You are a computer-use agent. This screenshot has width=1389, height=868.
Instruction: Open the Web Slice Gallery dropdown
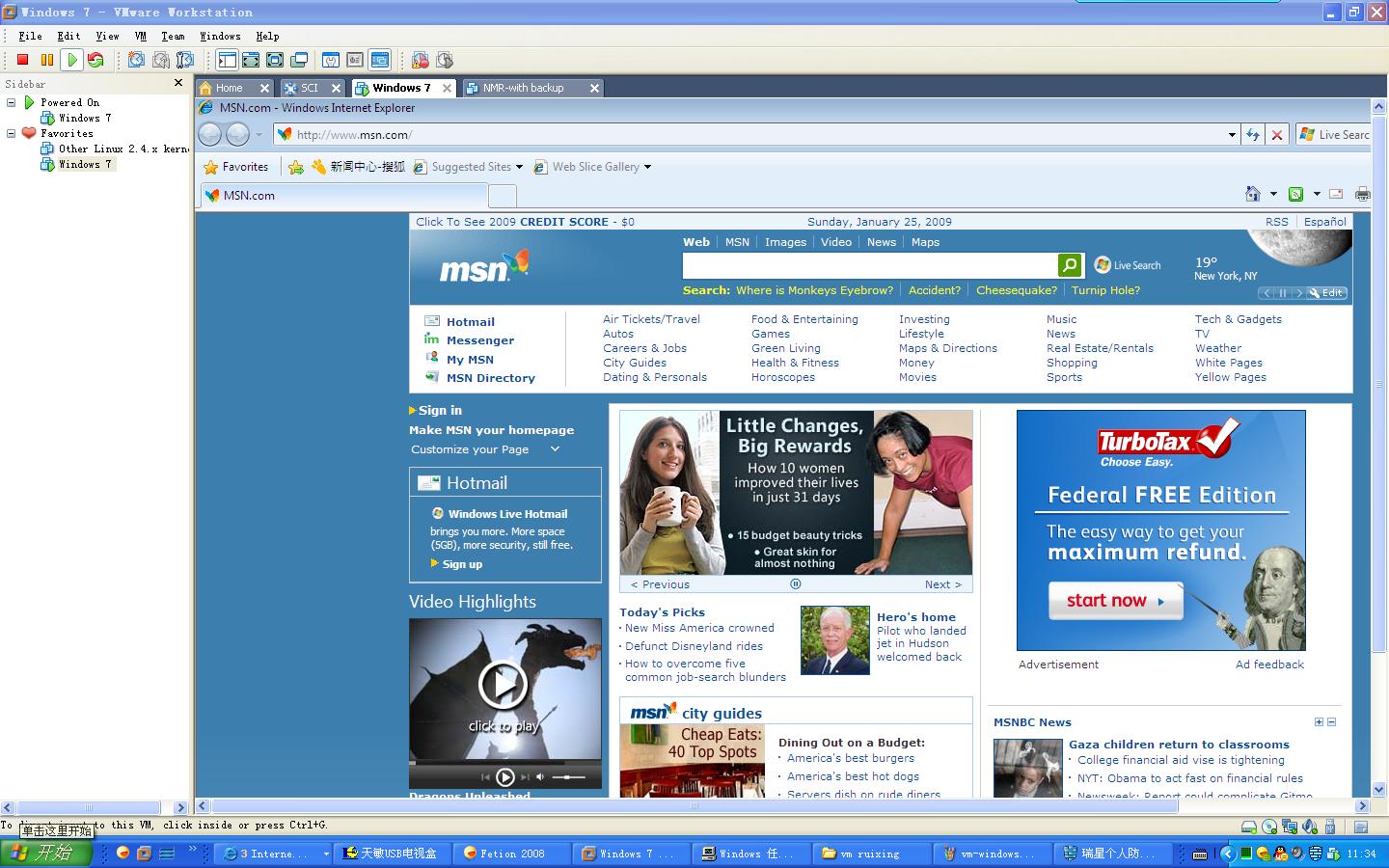[x=593, y=167]
